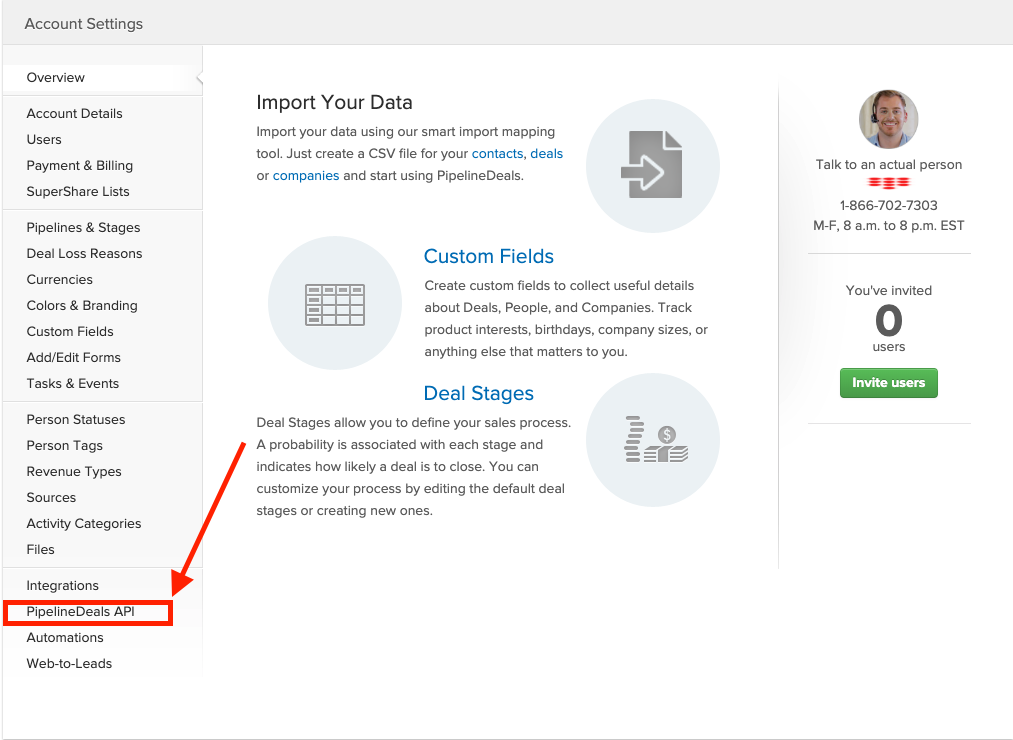Open Add/Edit Forms settings
The image size is (1013, 740).
click(74, 357)
